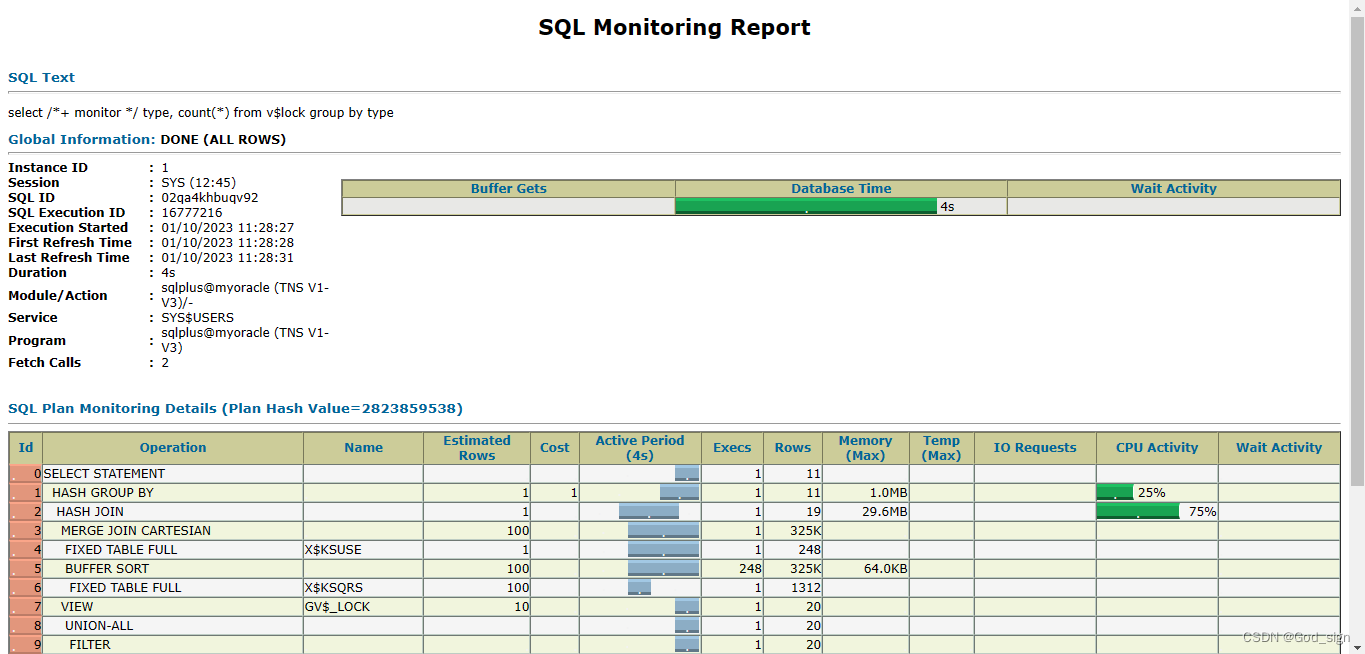This screenshot has height=654, width=1365.
Task: Click the SQL Text section heading
Action: pos(41,77)
